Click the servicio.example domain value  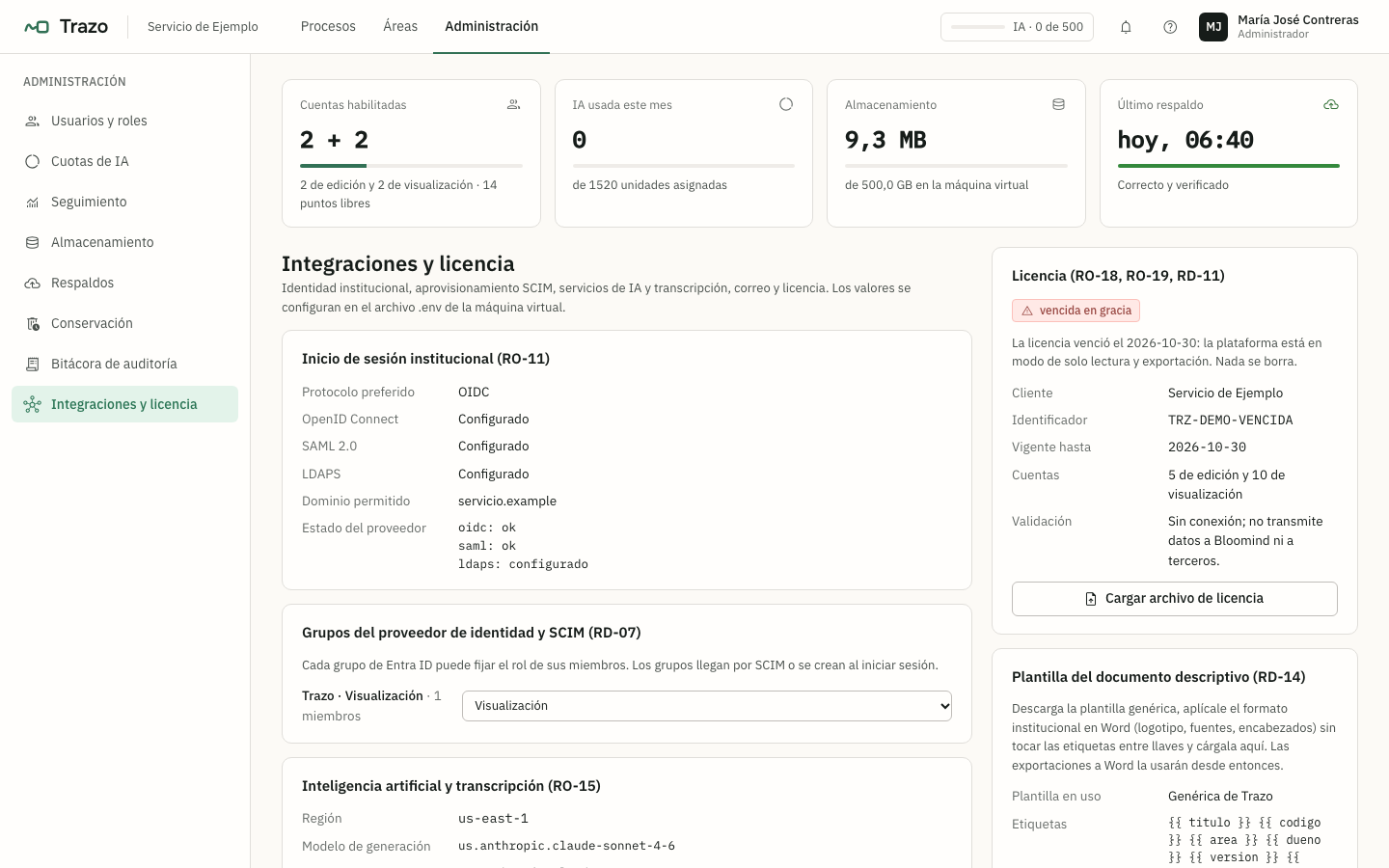[507, 502]
